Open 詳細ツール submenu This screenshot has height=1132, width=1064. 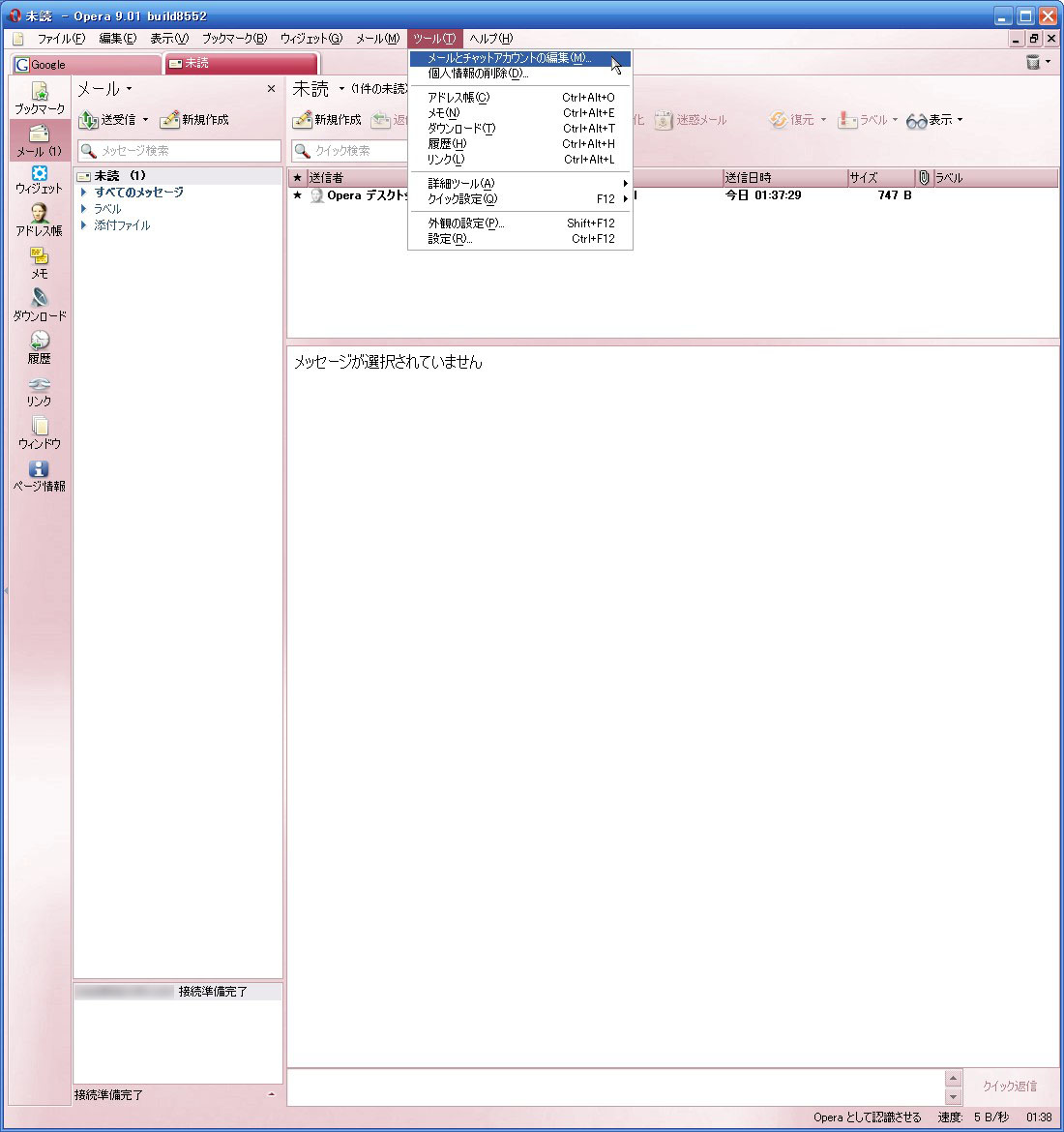pos(519,184)
